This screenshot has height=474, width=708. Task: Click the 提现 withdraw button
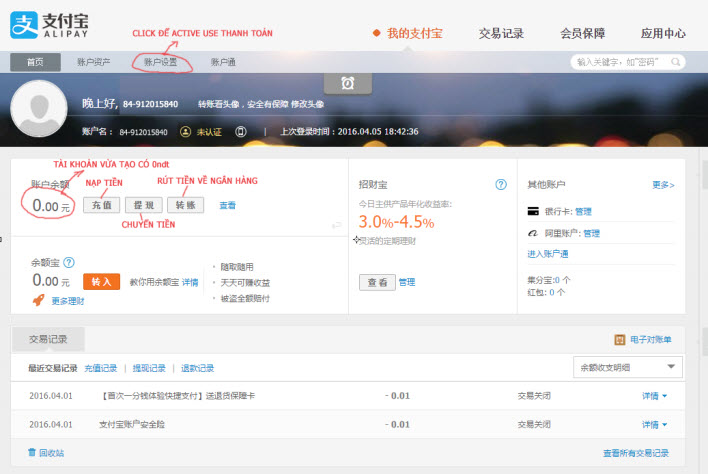pos(144,205)
